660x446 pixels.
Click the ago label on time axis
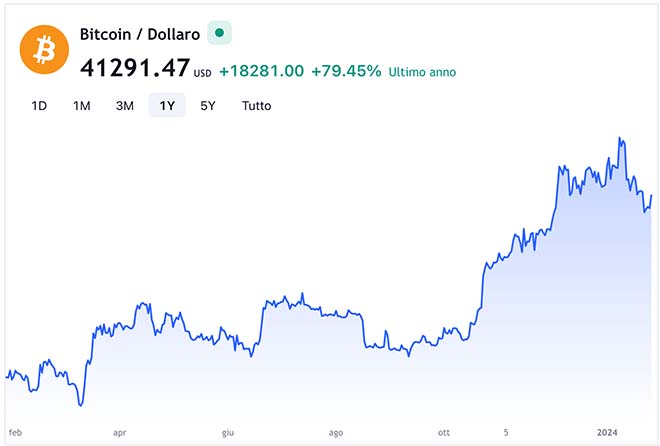pyautogui.click(x=335, y=433)
